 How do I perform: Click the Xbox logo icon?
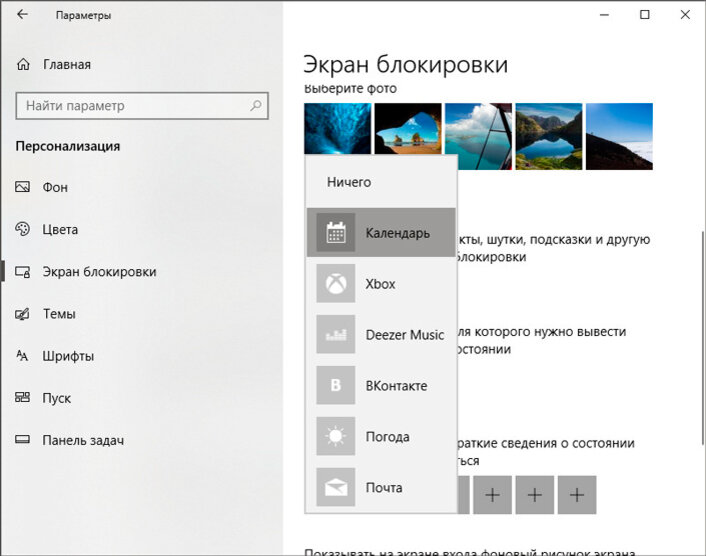pos(335,283)
